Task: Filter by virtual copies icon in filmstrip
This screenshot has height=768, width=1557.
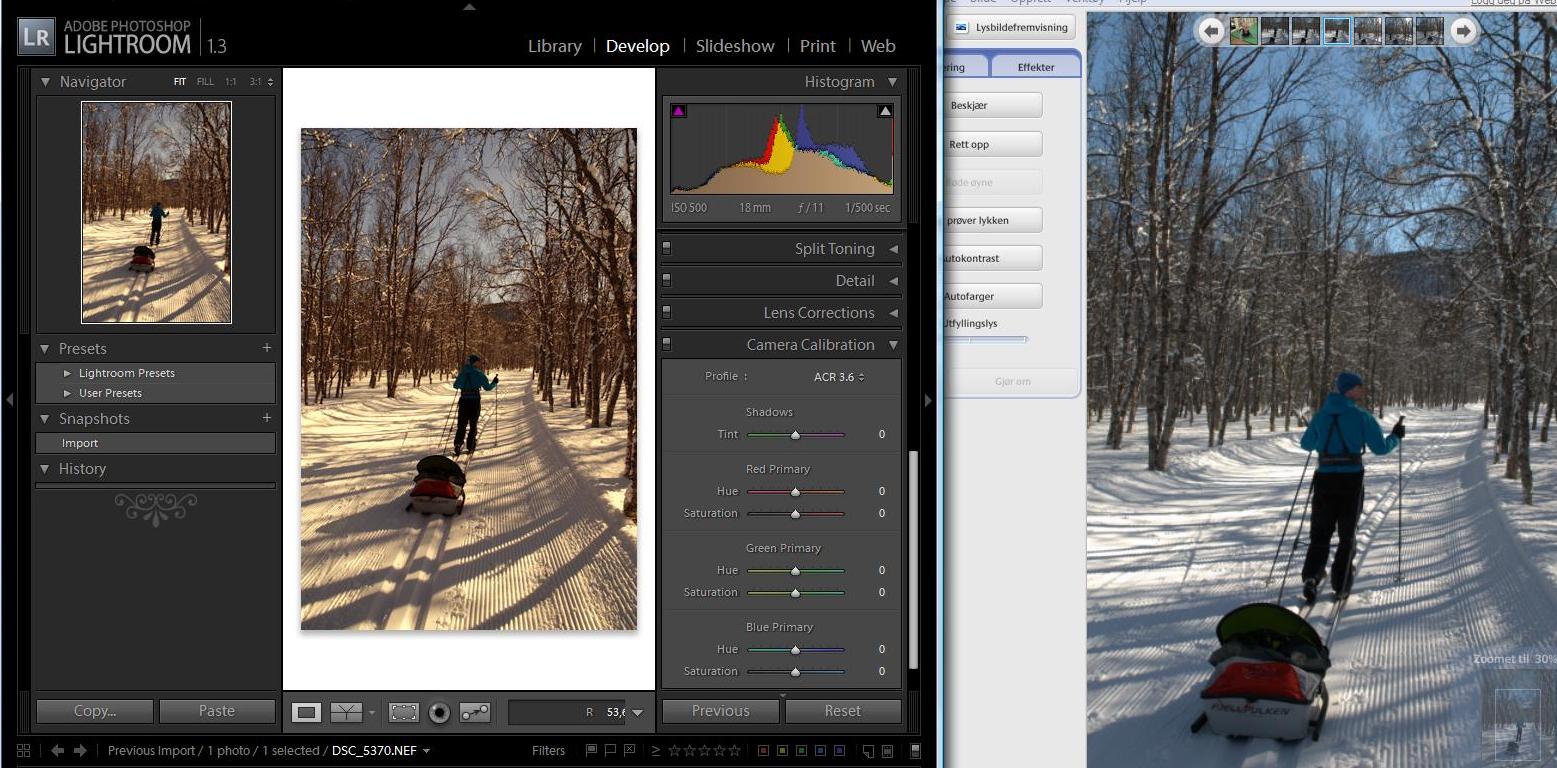Action: 886,750
